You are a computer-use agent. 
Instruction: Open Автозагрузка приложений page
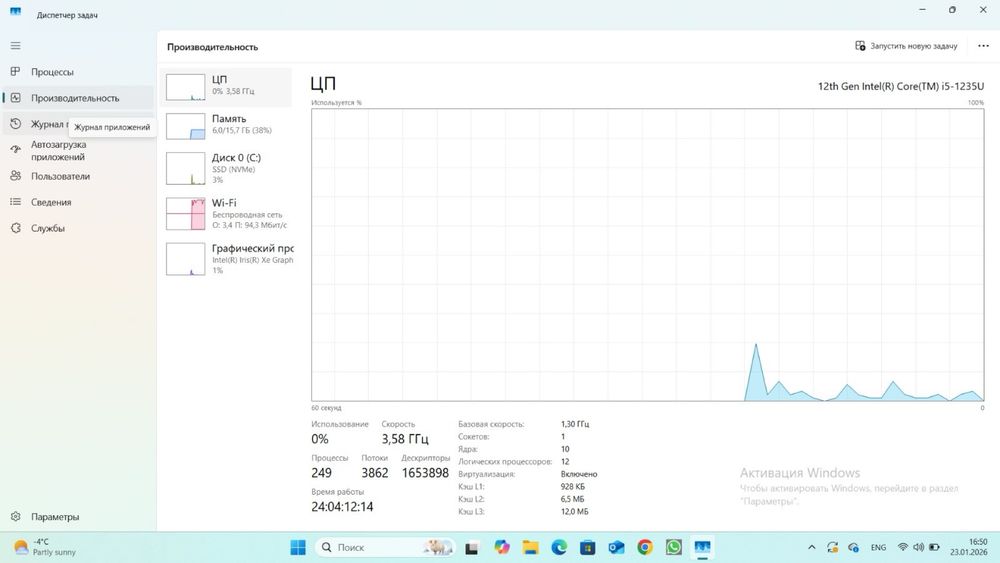coord(78,150)
